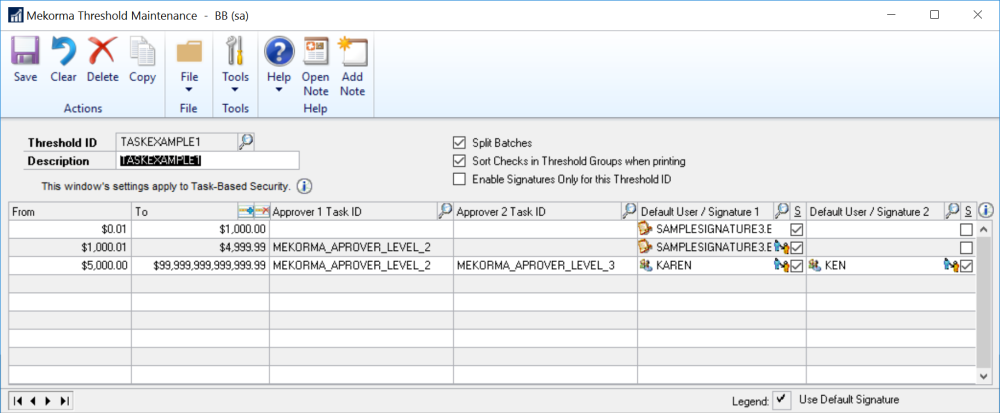Select the $99,999,999,999,999.99 To cell

[x=200, y=266]
